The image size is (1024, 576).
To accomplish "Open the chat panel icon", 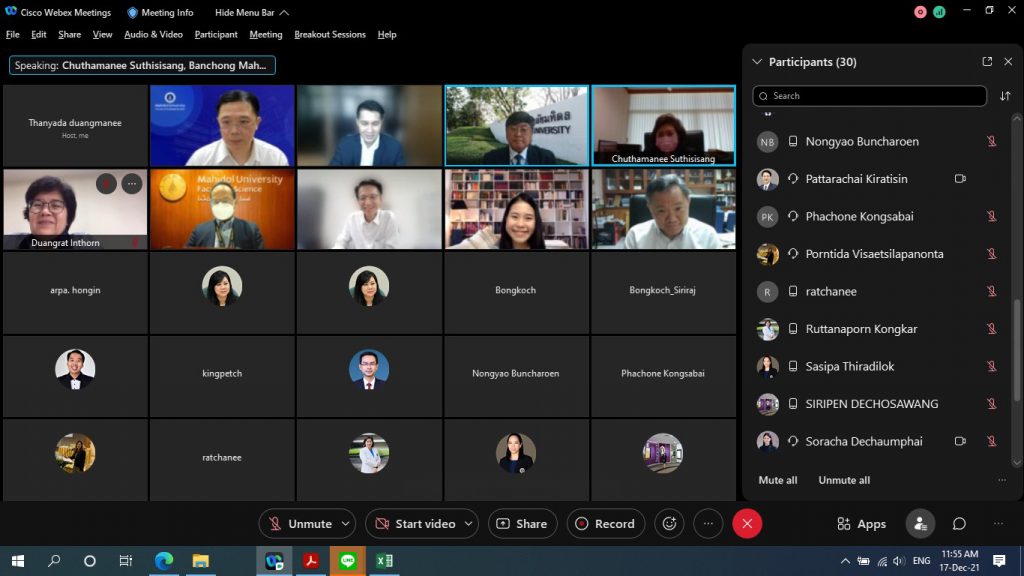I will click(x=959, y=524).
